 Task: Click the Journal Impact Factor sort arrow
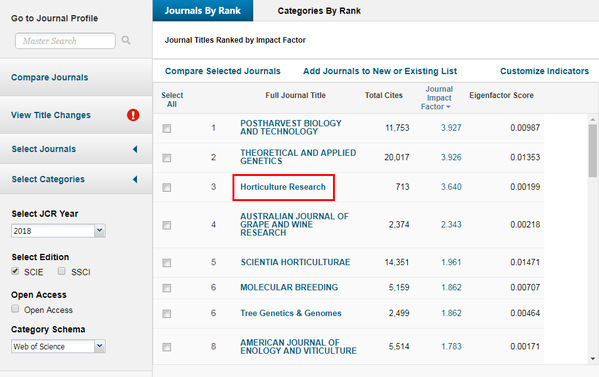448,107
